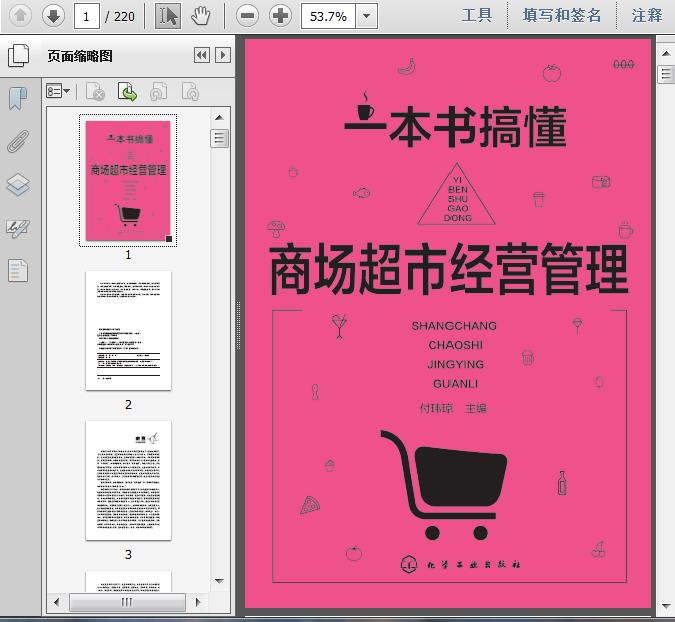
Task: Click the document vertical scroll handle
Action: (666, 74)
